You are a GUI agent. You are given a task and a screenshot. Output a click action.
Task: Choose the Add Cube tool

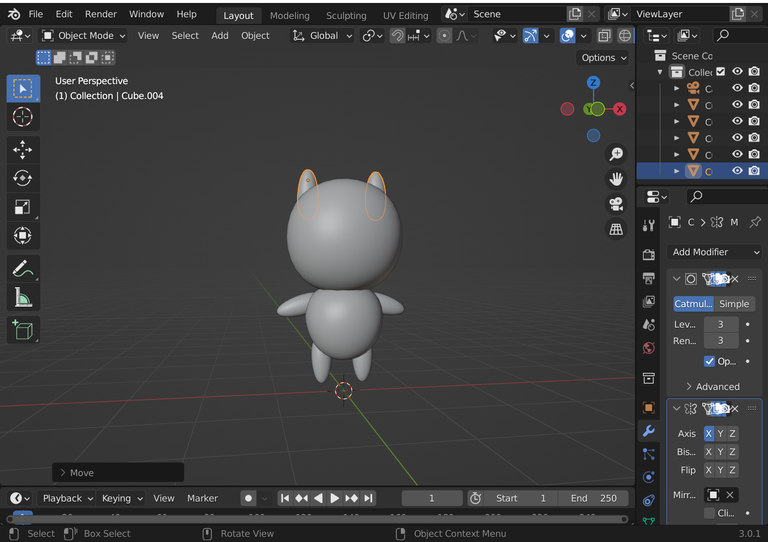[x=22, y=329]
